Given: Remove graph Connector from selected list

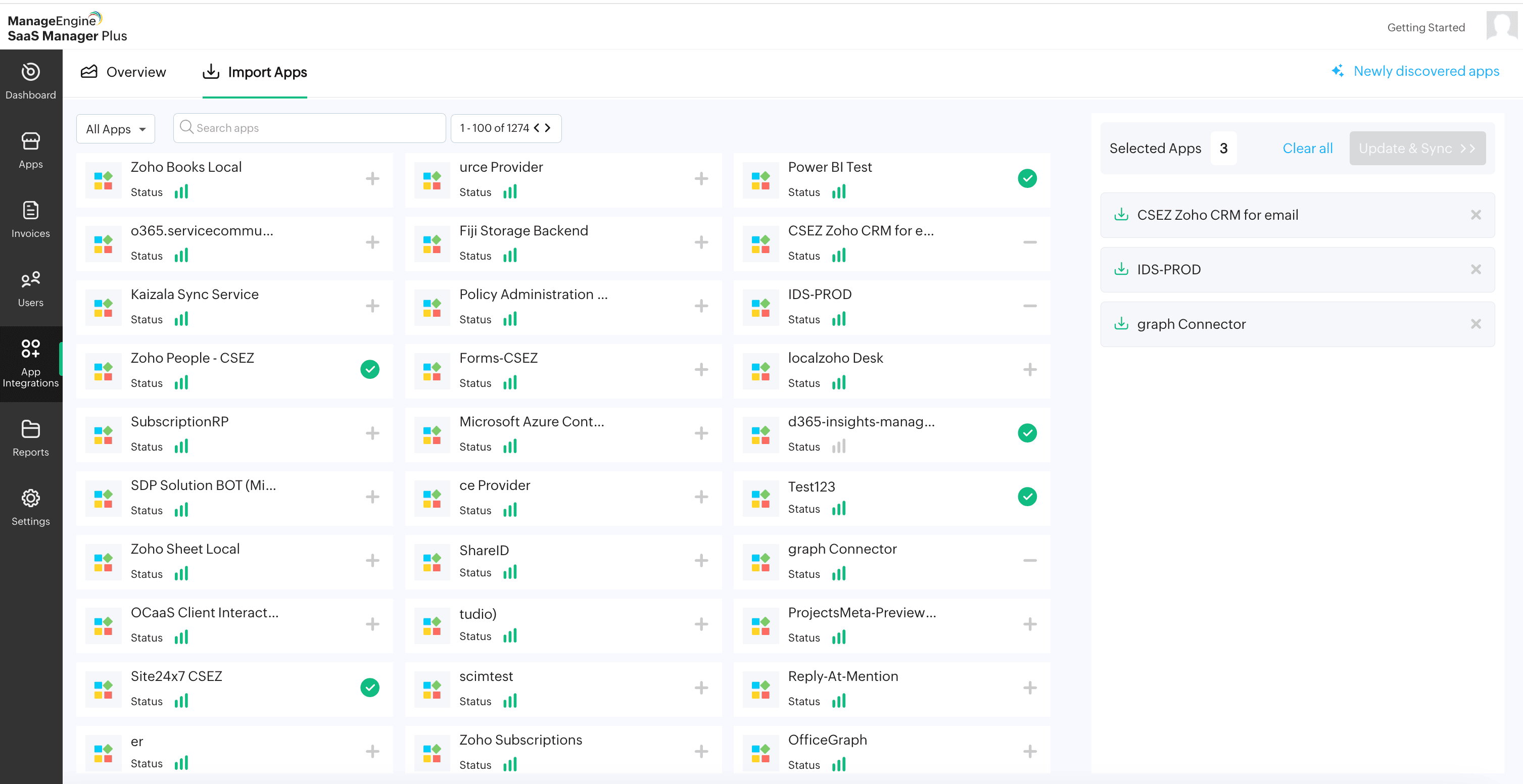Looking at the screenshot, I should [1476, 324].
